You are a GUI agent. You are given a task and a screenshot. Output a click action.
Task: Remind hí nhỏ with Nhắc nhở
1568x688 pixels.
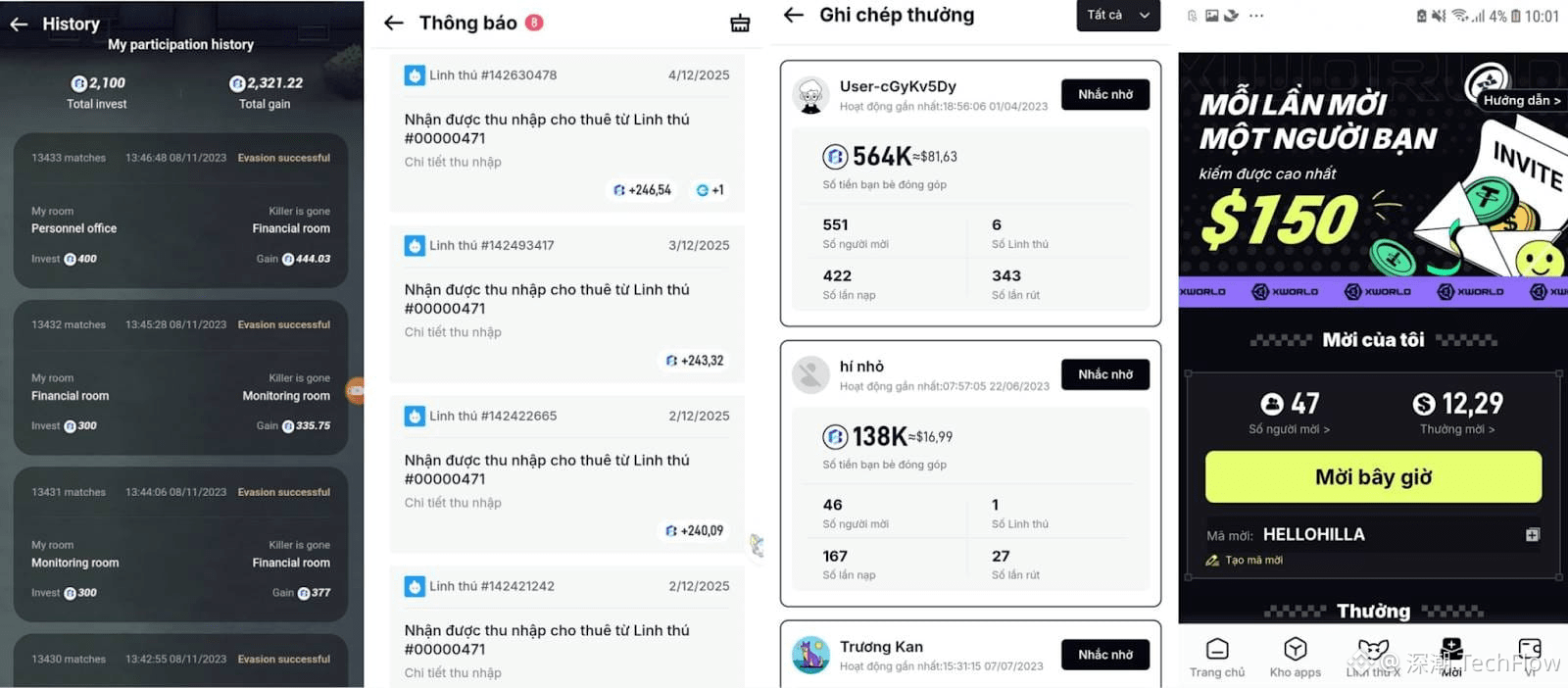[1104, 374]
